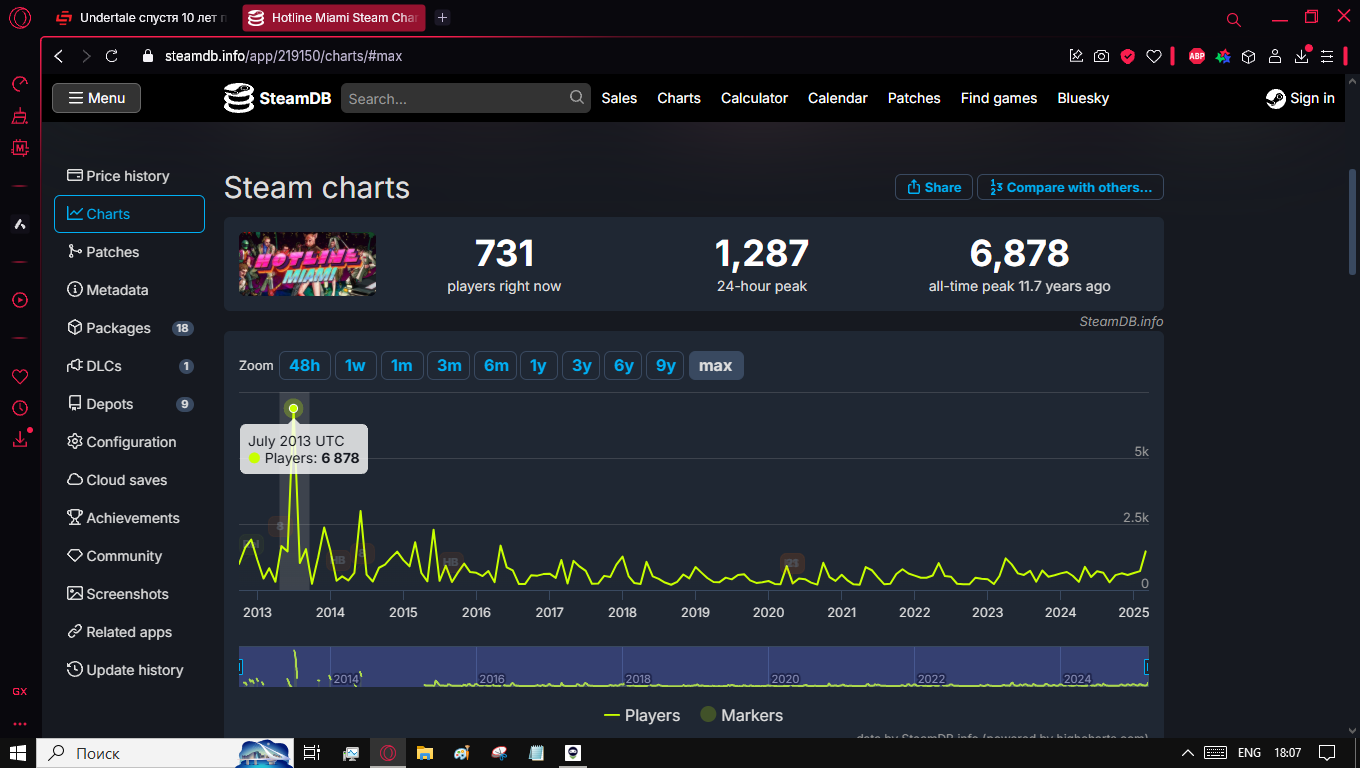Open Calendar in navigation
This screenshot has width=1360, height=768.
tap(838, 98)
